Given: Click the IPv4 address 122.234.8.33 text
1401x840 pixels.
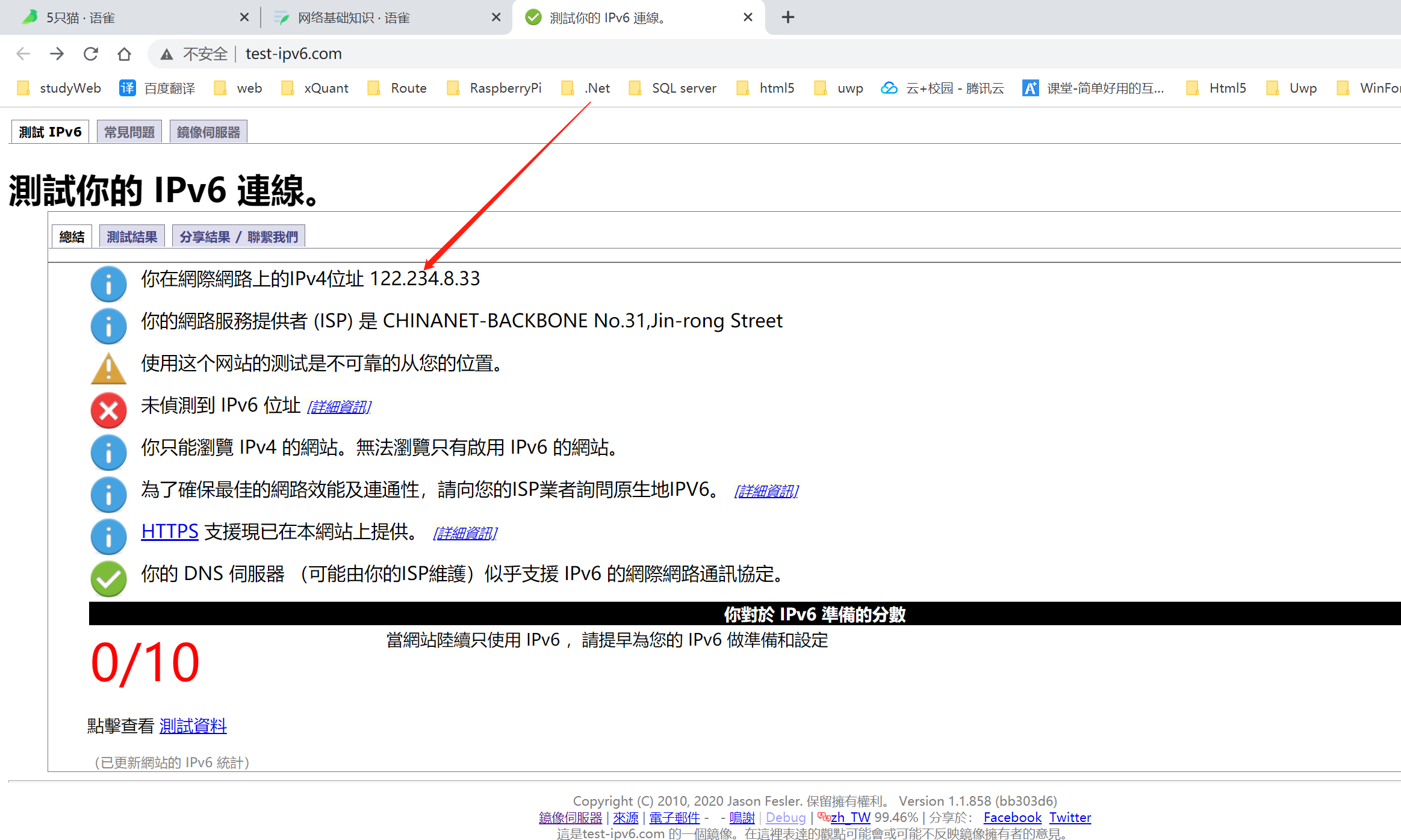Looking at the screenshot, I should [425, 279].
